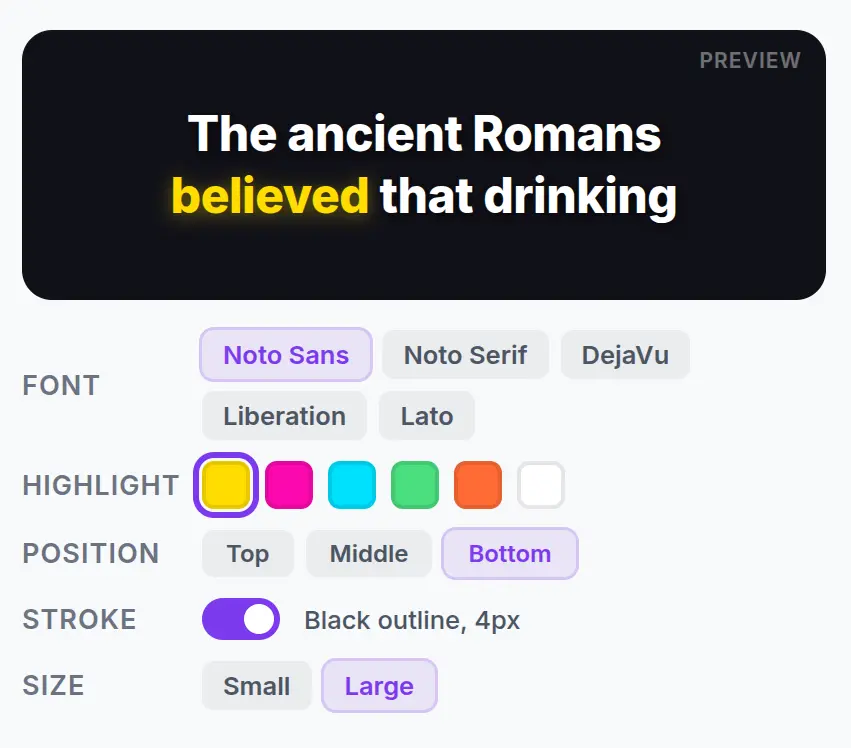The image size is (851, 748).
Task: Keep the Large caption size selected
Action: (x=379, y=686)
